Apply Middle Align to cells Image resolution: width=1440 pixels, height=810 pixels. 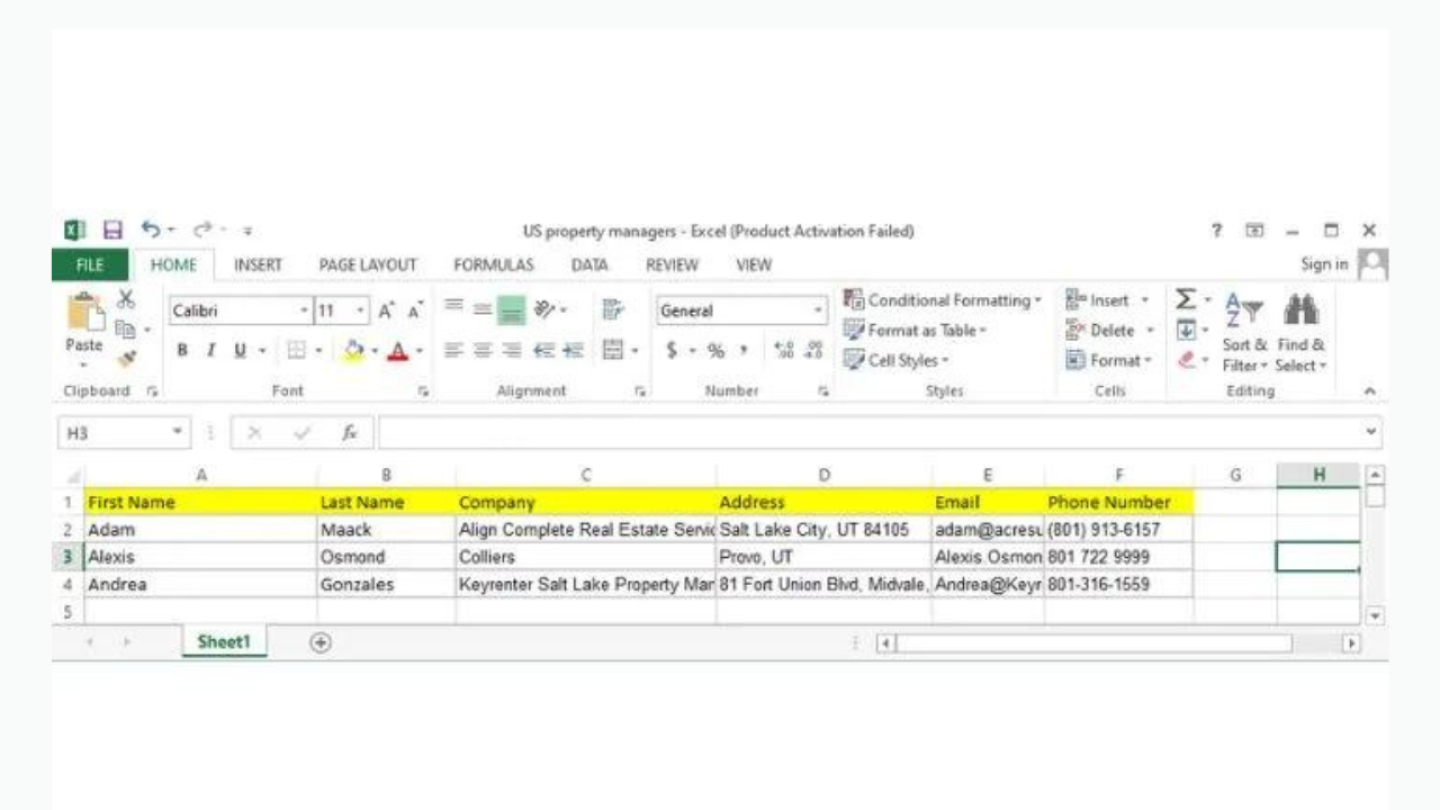(482, 309)
